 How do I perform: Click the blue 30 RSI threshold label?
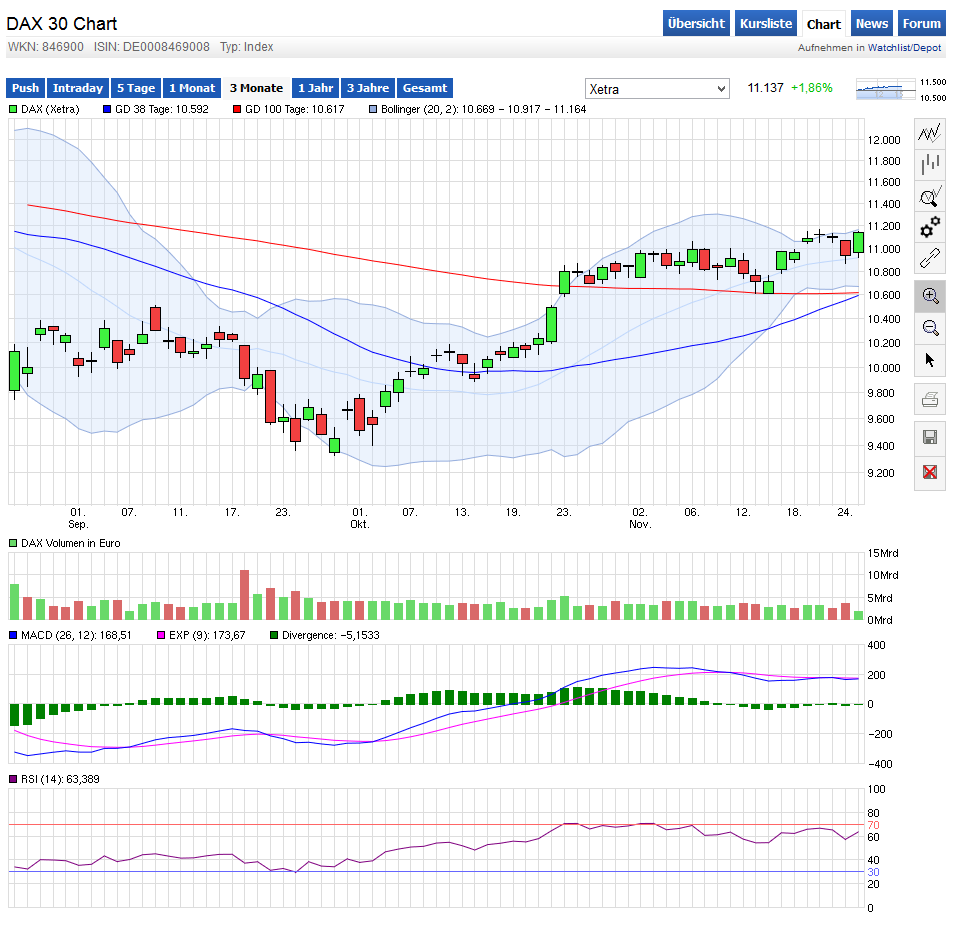pyautogui.click(x=873, y=872)
